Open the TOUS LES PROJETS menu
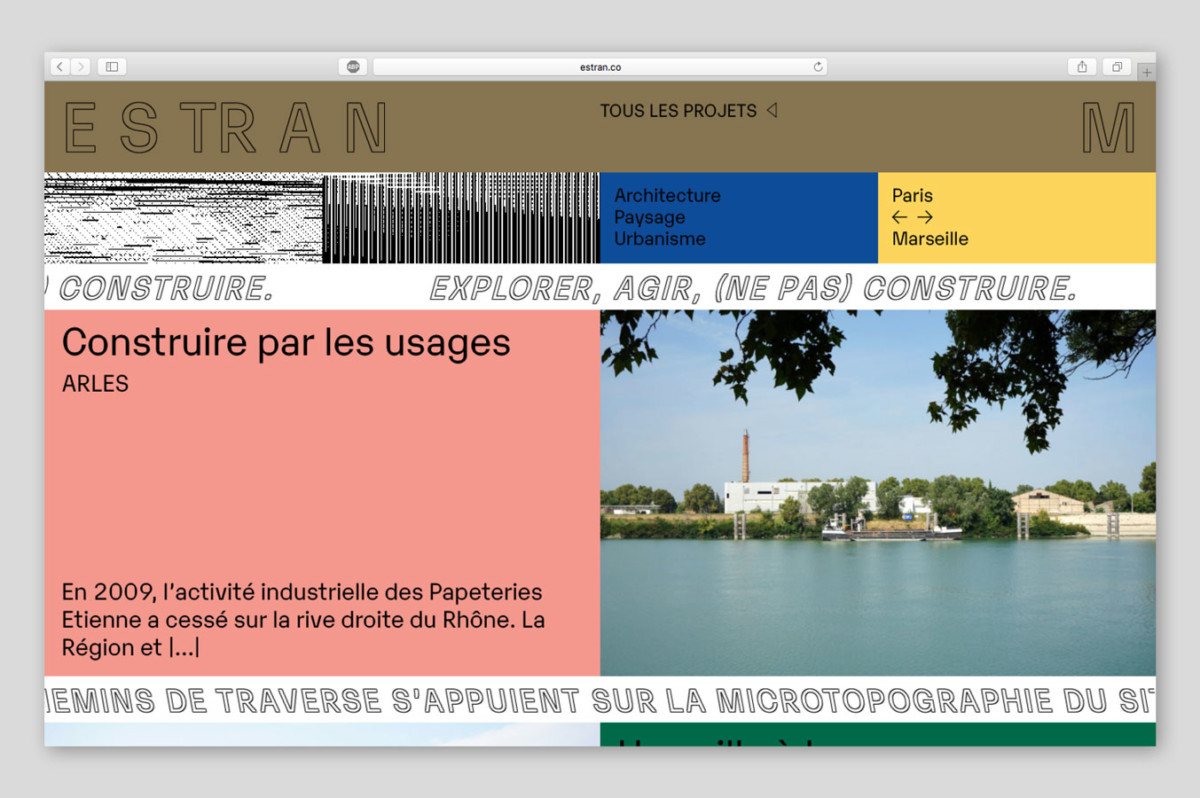The height and width of the screenshot is (798, 1200). pyautogui.click(x=678, y=111)
